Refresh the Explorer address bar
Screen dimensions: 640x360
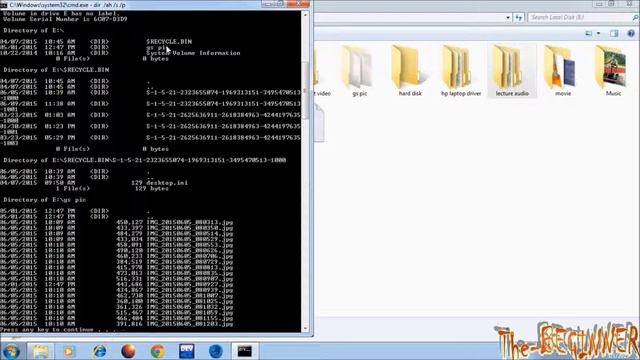pos(518,18)
